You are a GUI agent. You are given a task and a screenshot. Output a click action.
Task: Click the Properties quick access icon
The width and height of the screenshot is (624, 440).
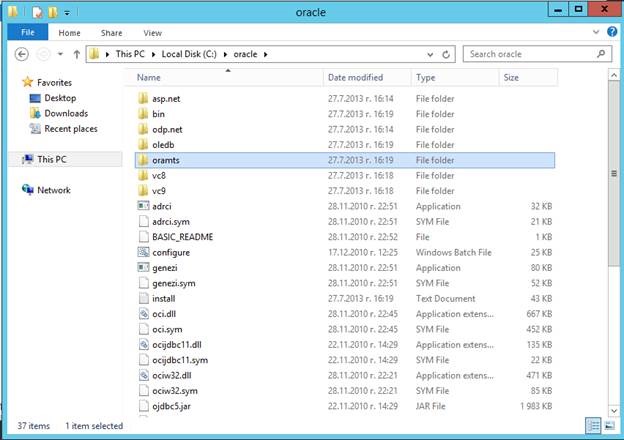coord(38,12)
